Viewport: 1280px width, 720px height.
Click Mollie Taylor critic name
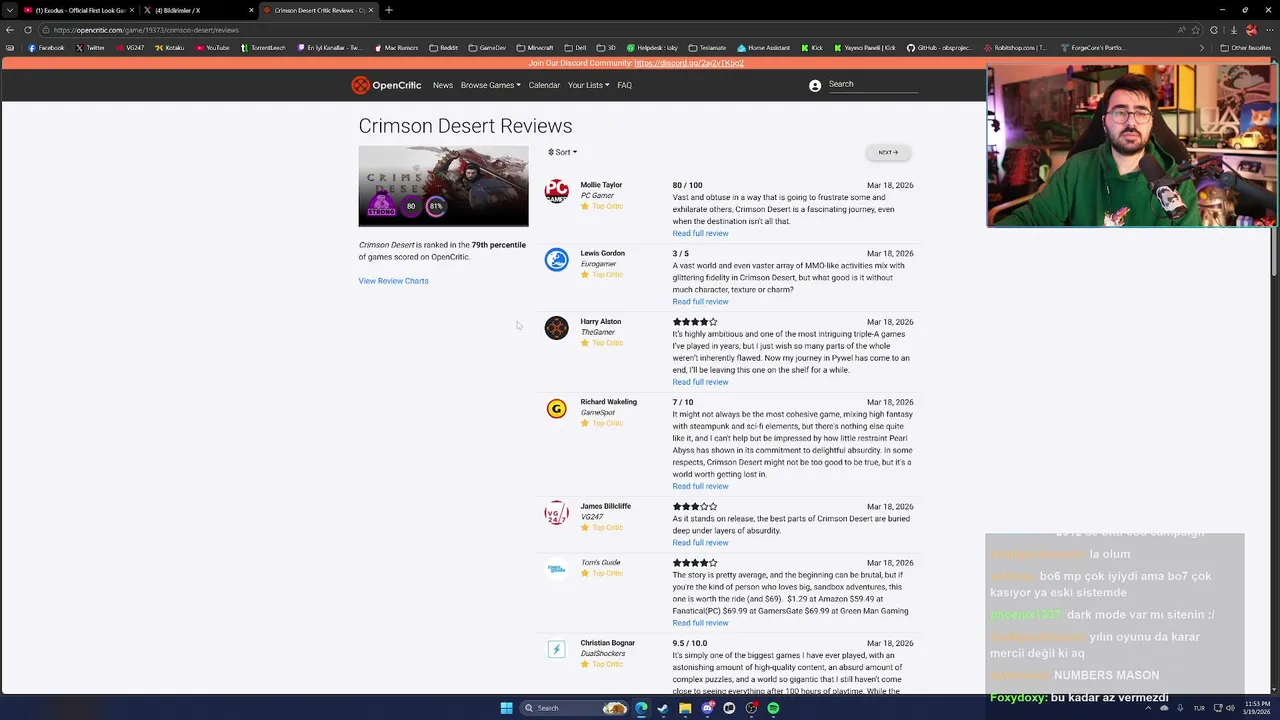pos(601,185)
